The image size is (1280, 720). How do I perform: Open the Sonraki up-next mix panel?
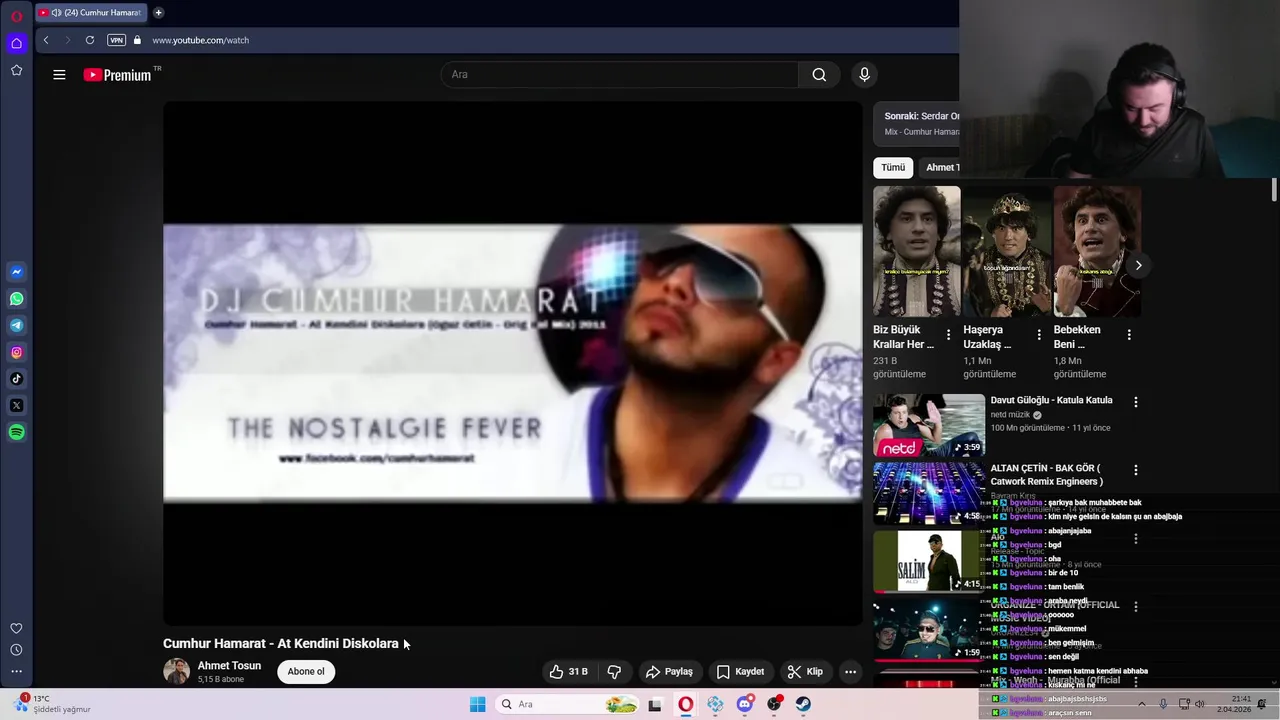pos(918,123)
